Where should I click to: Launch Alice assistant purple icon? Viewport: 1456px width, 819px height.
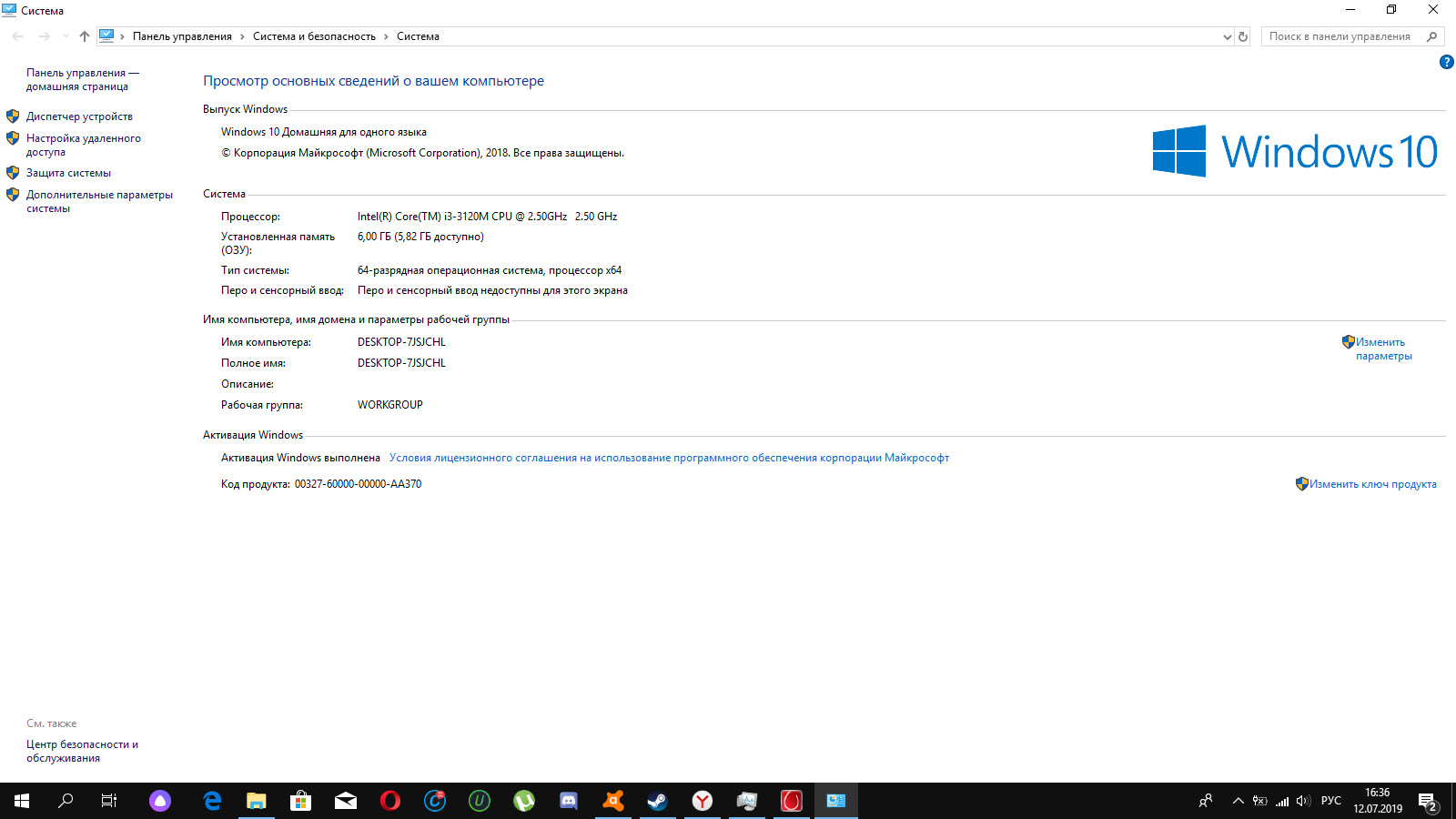tap(160, 801)
